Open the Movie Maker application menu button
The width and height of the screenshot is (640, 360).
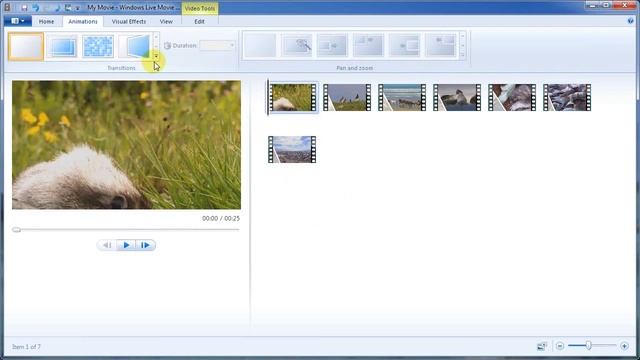[18, 21]
